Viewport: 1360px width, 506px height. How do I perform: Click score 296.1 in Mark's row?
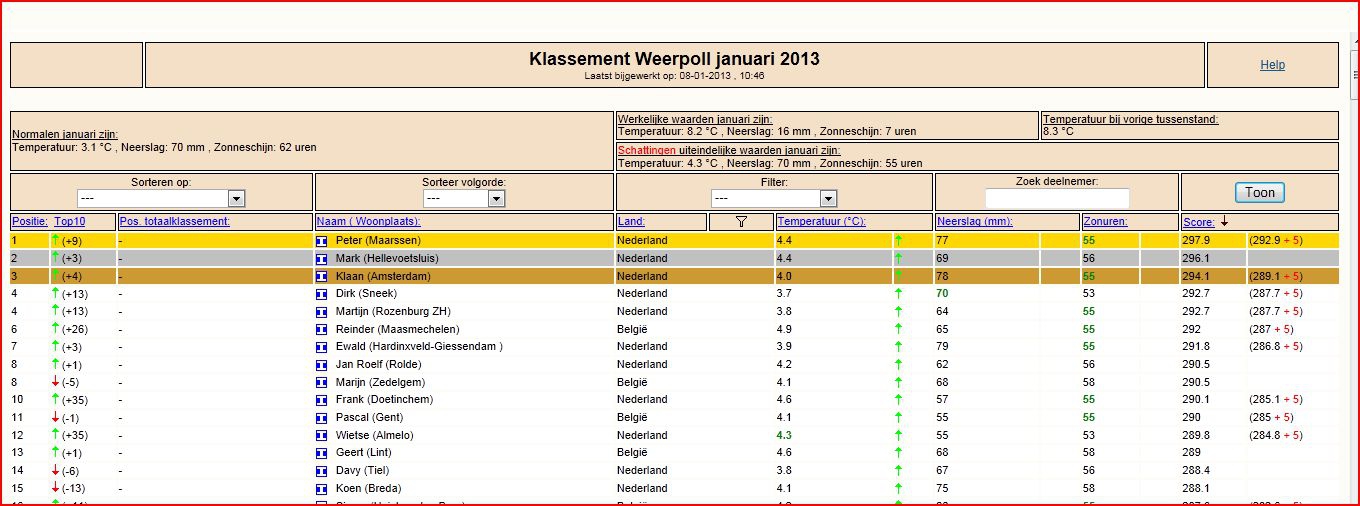[x=1196, y=259]
